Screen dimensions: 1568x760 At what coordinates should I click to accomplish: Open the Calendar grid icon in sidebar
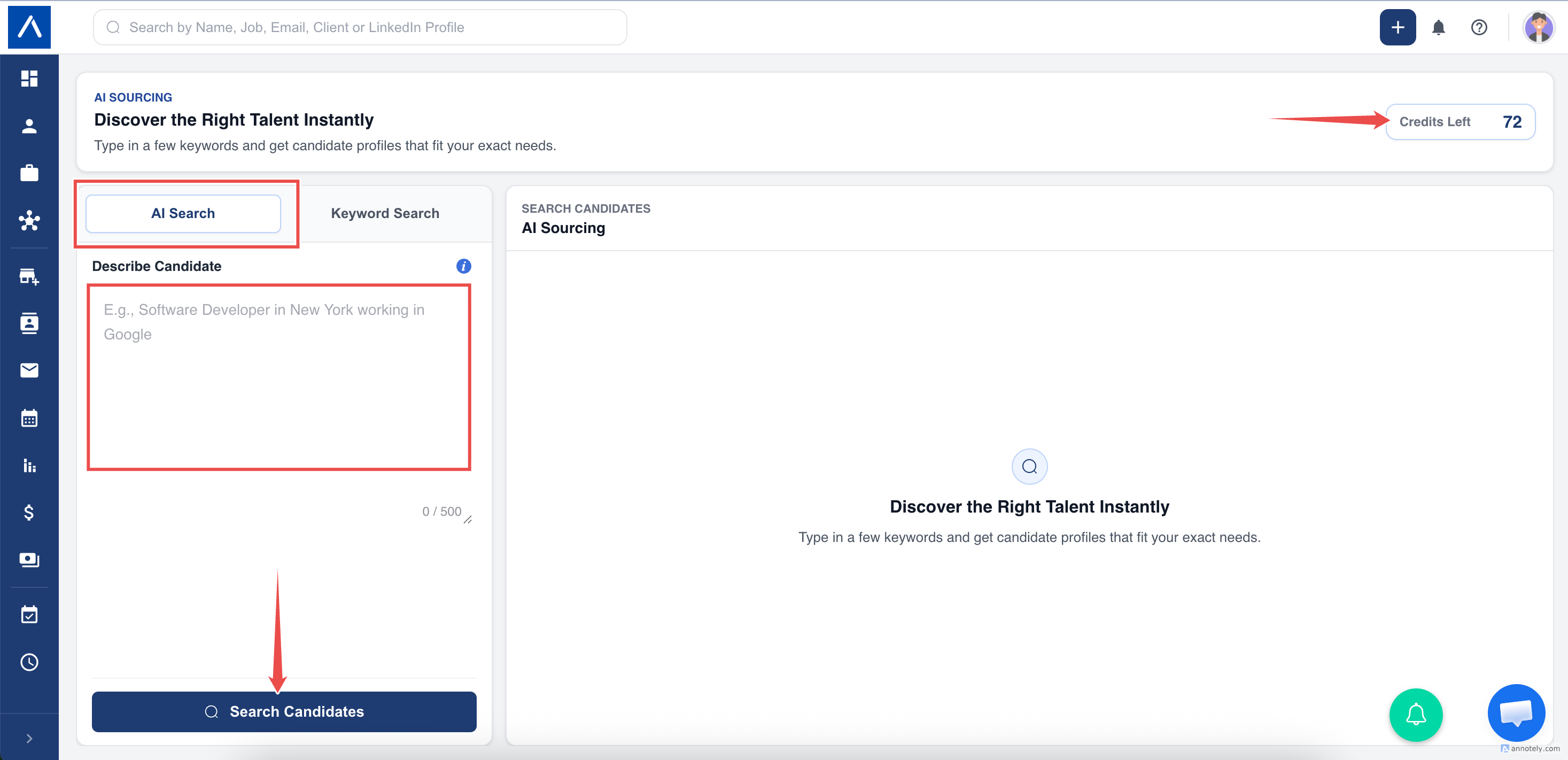point(29,418)
